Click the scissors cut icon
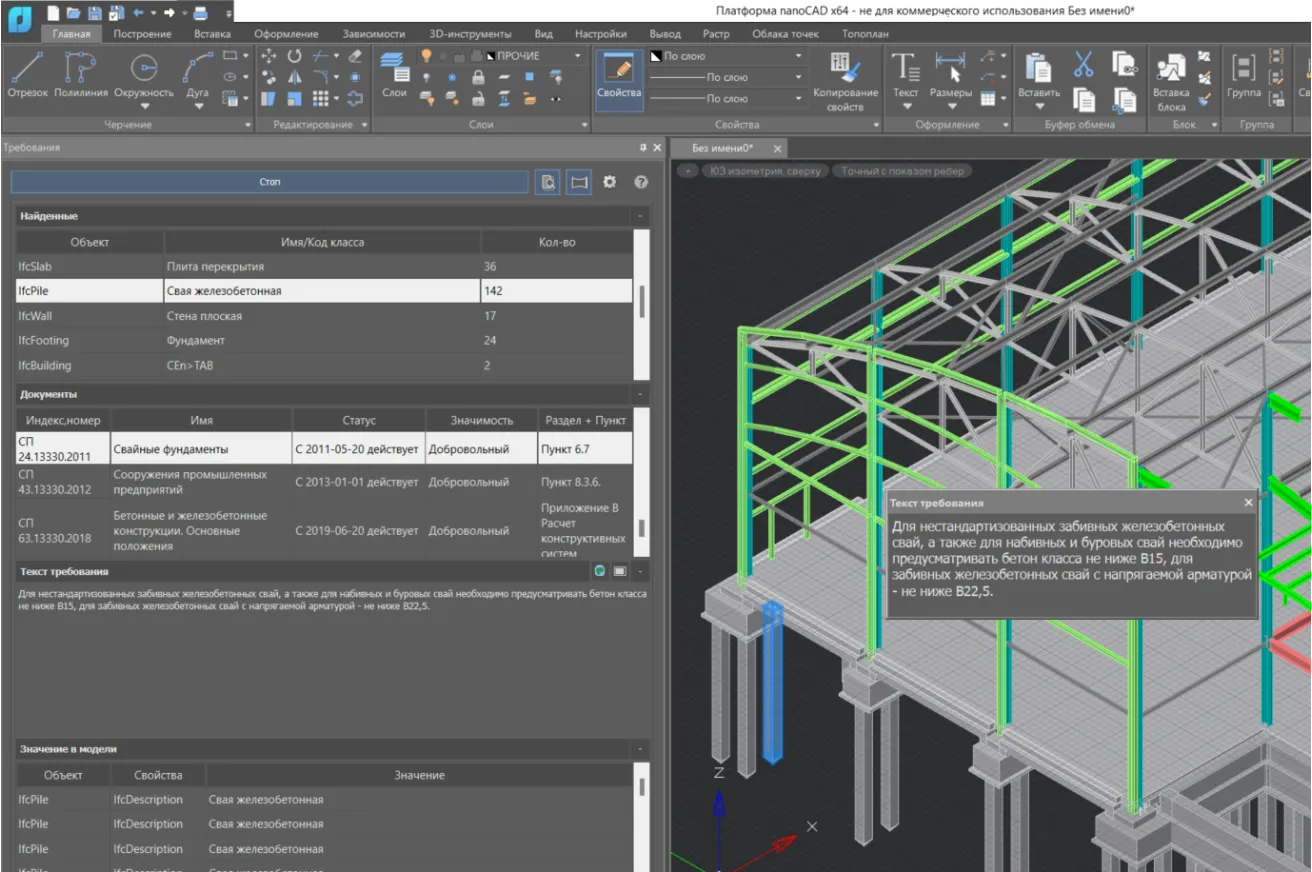The image size is (1312, 872). tap(1083, 65)
